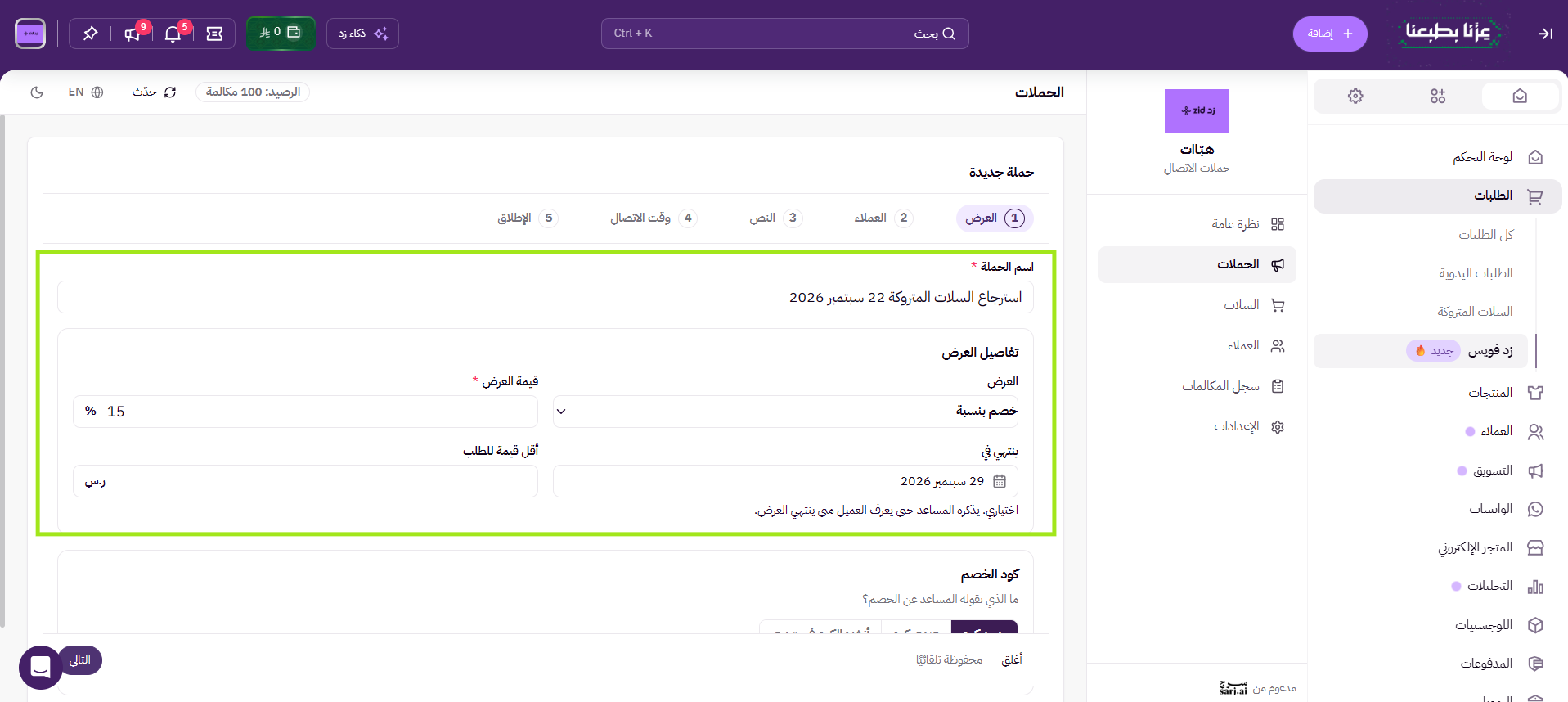Image resolution: width=1568 pixels, height=702 pixels.
Task: Click the ticket icon in the top bar
Action: (x=214, y=34)
